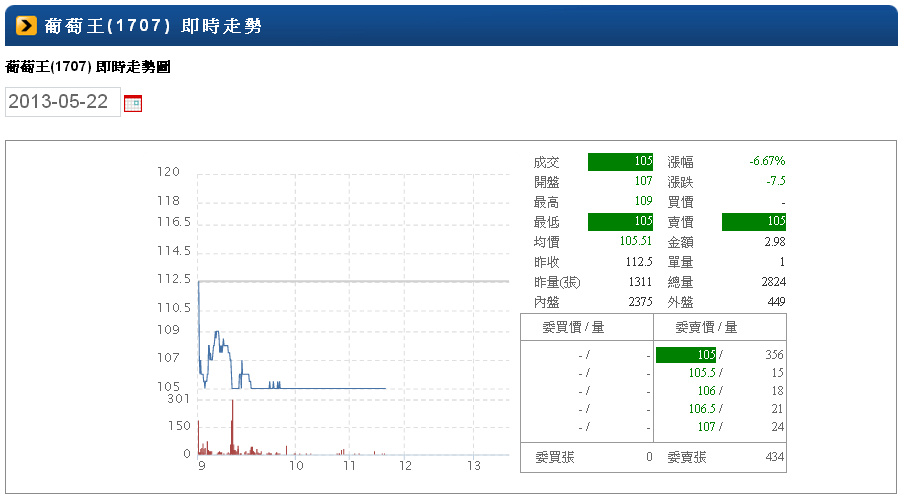Click the 委買張 label
Image resolution: width=906 pixels, height=501 pixels.
(555, 457)
